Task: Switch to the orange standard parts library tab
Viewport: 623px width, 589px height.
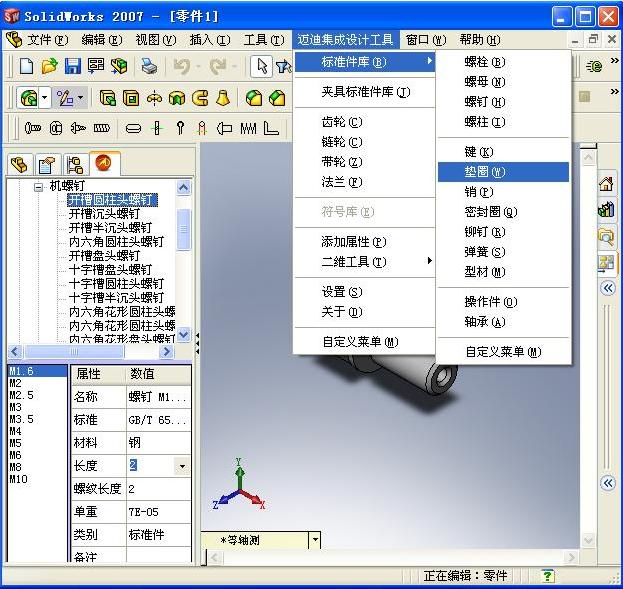Action: coord(104,163)
